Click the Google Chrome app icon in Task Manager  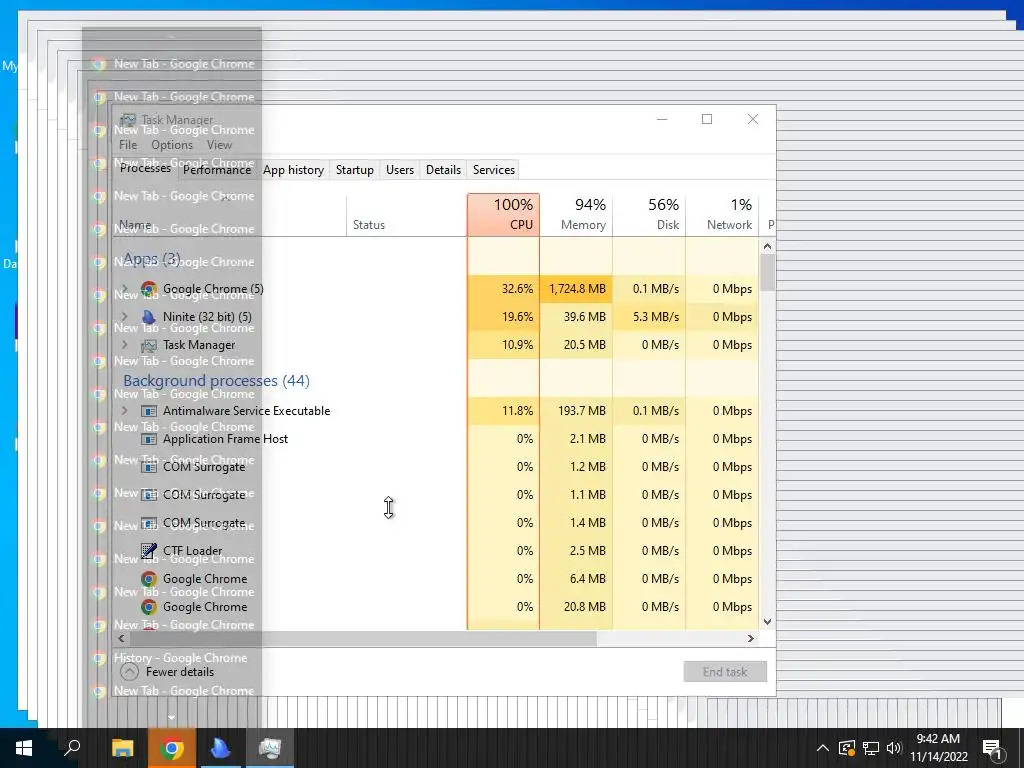click(x=149, y=289)
